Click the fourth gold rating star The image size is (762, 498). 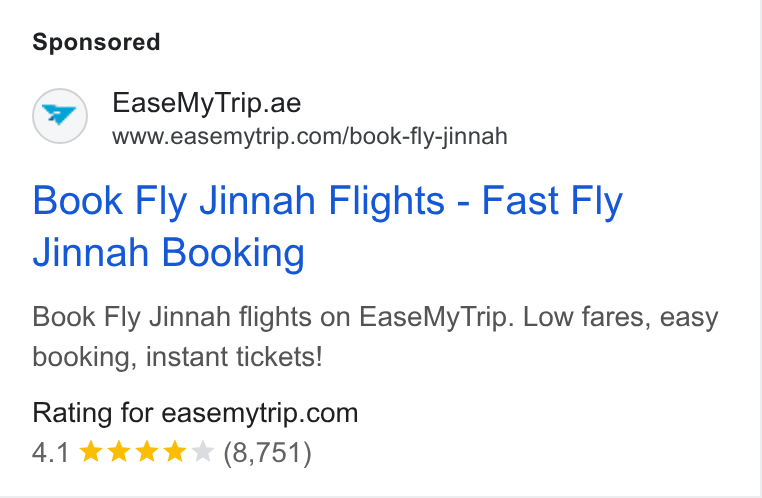(x=175, y=452)
